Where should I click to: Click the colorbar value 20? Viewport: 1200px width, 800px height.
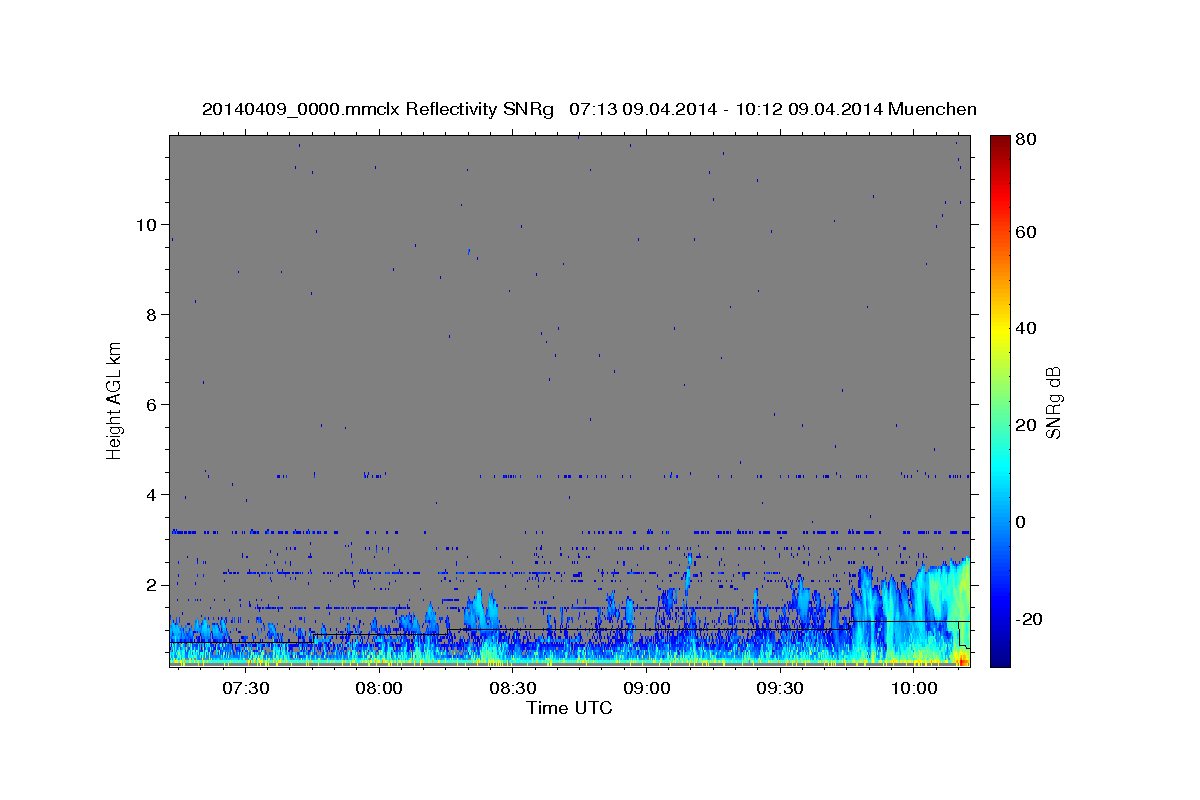pos(1026,425)
